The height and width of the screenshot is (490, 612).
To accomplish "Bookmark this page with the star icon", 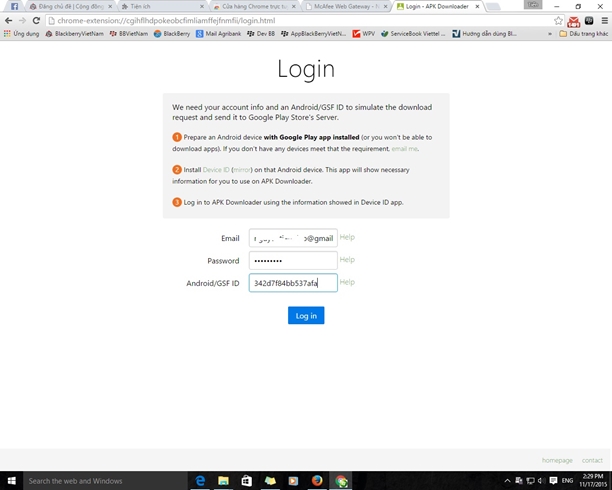I will pyautogui.click(x=559, y=20).
